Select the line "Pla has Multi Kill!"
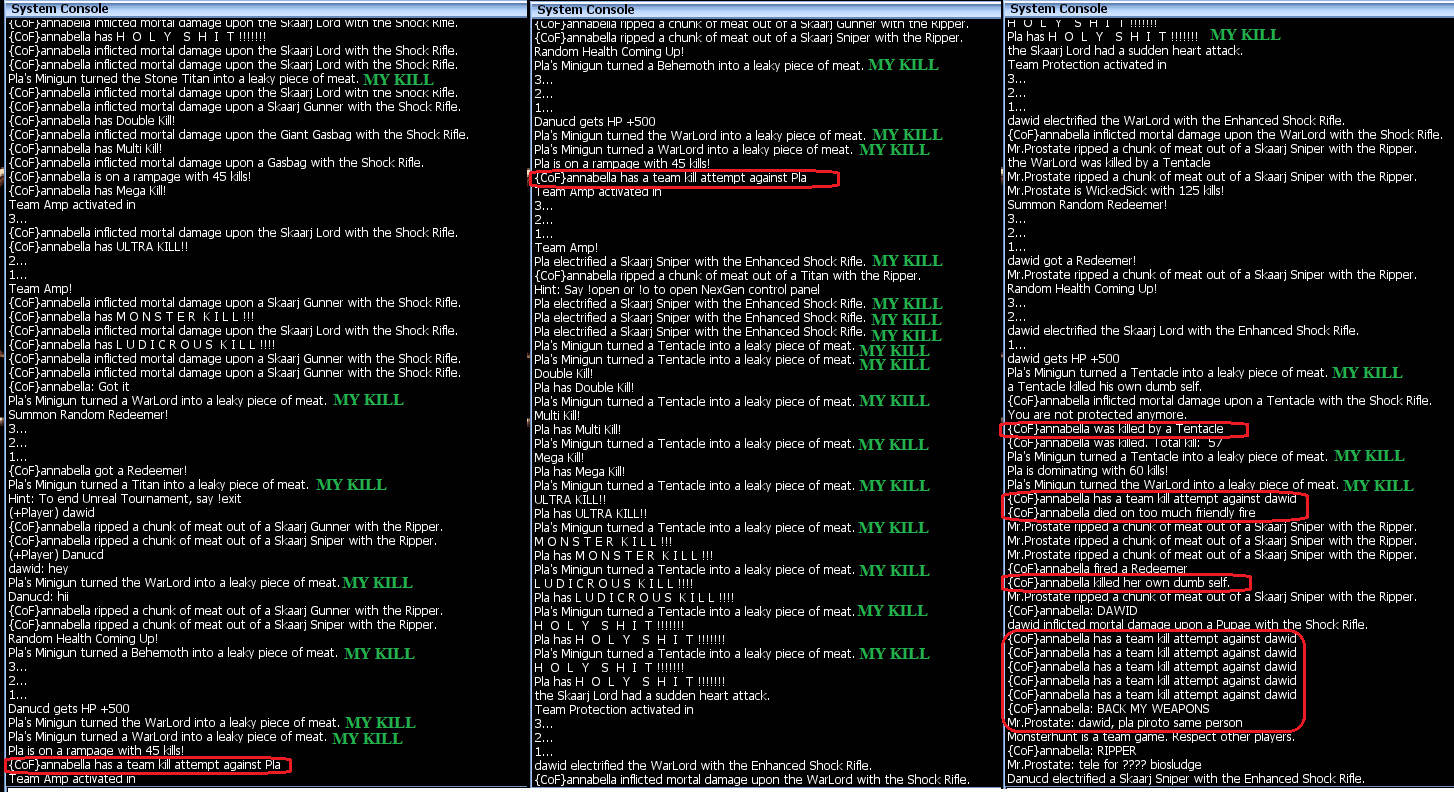Viewport: 1454px width, 792px height. pyautogui.click(x=578, y=429)
